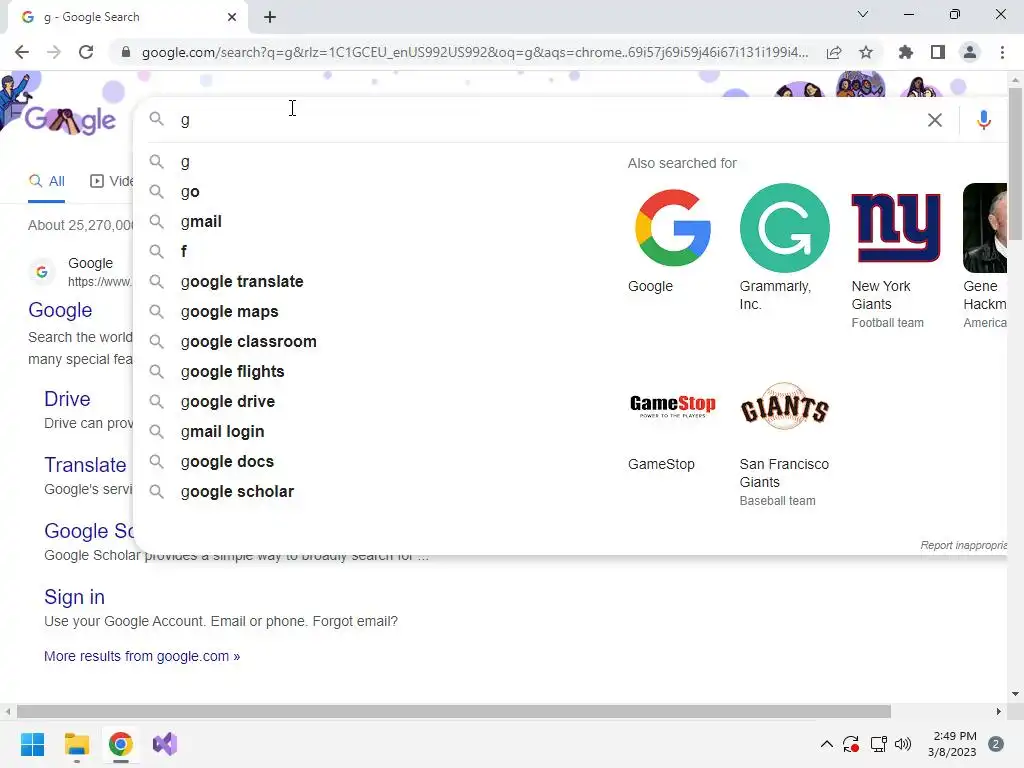Image resolution: width=1024 pixels, height=768 pixels.
Task: Click 'More results from google.com »'
Action: click(142, 656)
